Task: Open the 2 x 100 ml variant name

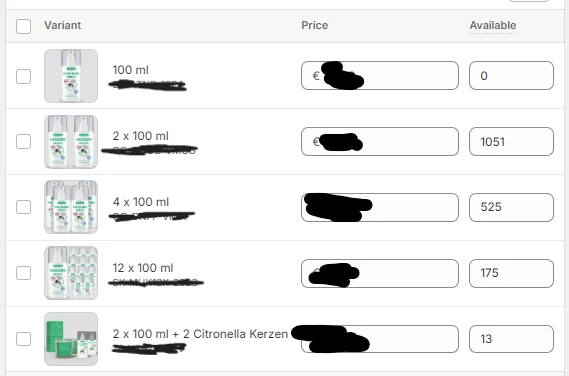Action: tap(140, 136)
